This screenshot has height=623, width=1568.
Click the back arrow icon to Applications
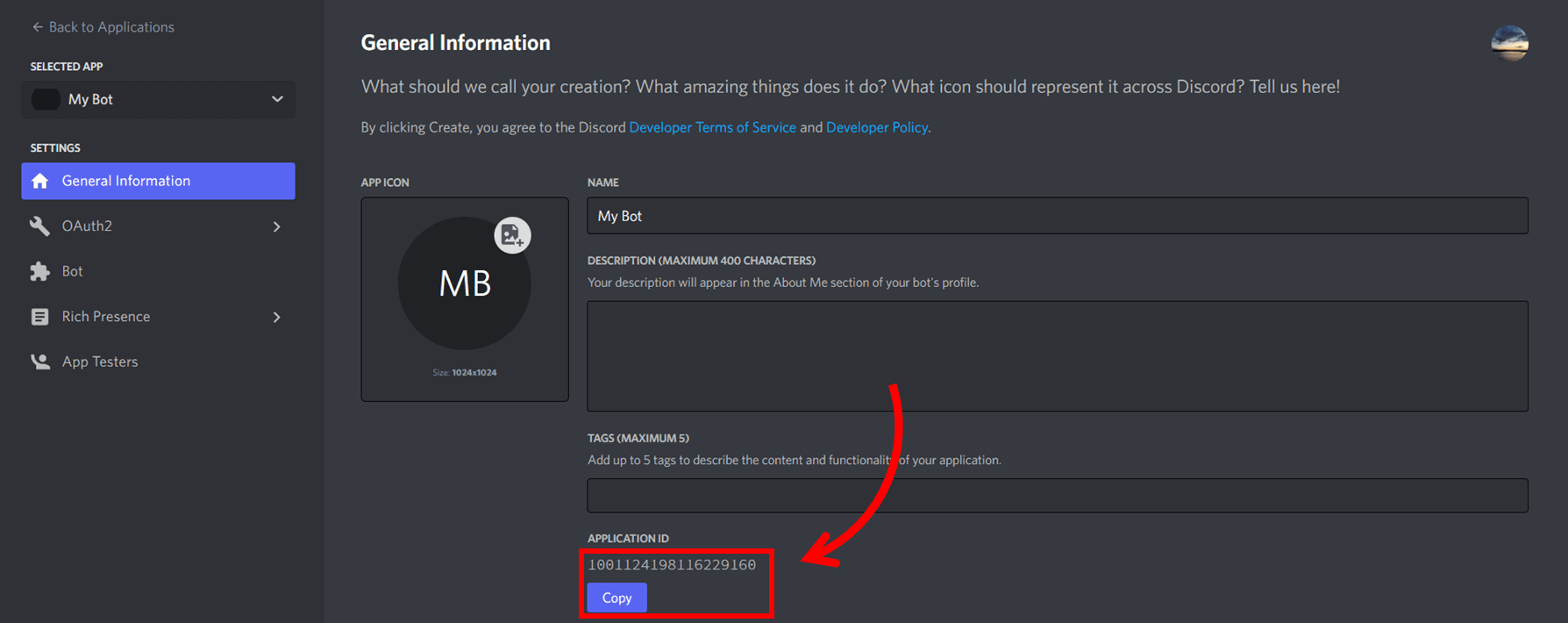(37, 27)
